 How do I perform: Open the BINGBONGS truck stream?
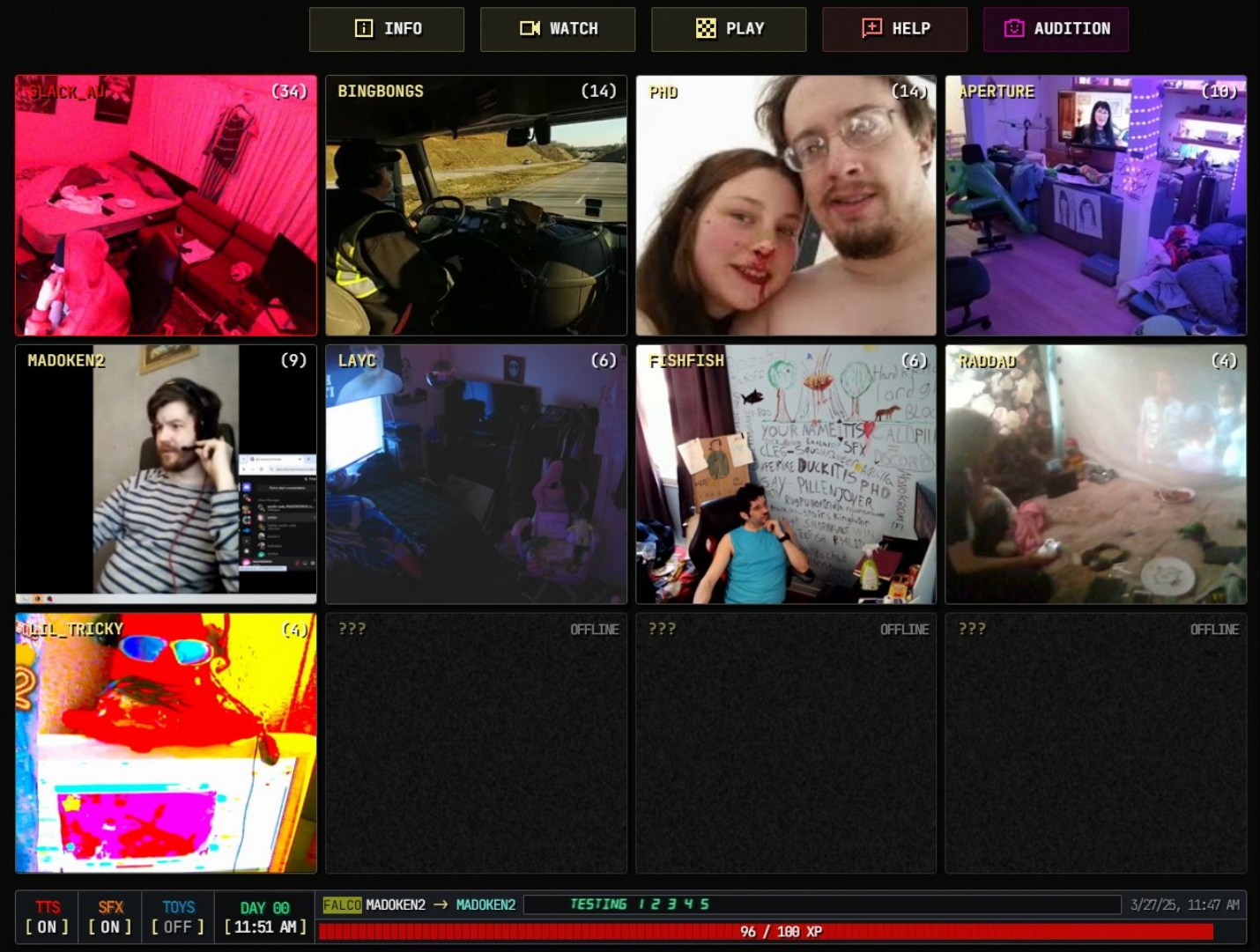coord(476,205)
